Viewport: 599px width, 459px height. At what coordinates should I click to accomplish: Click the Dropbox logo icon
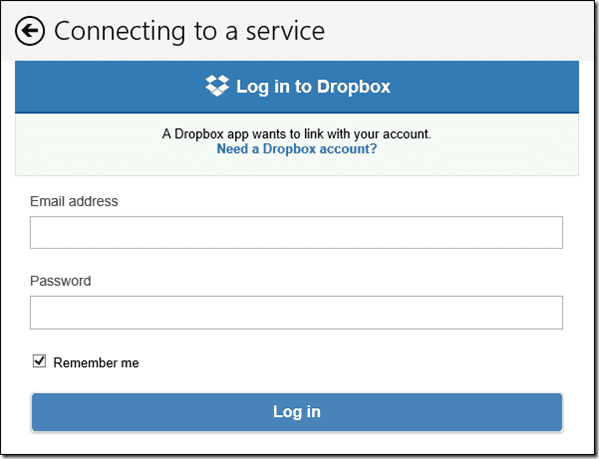(x=217, y=86)
